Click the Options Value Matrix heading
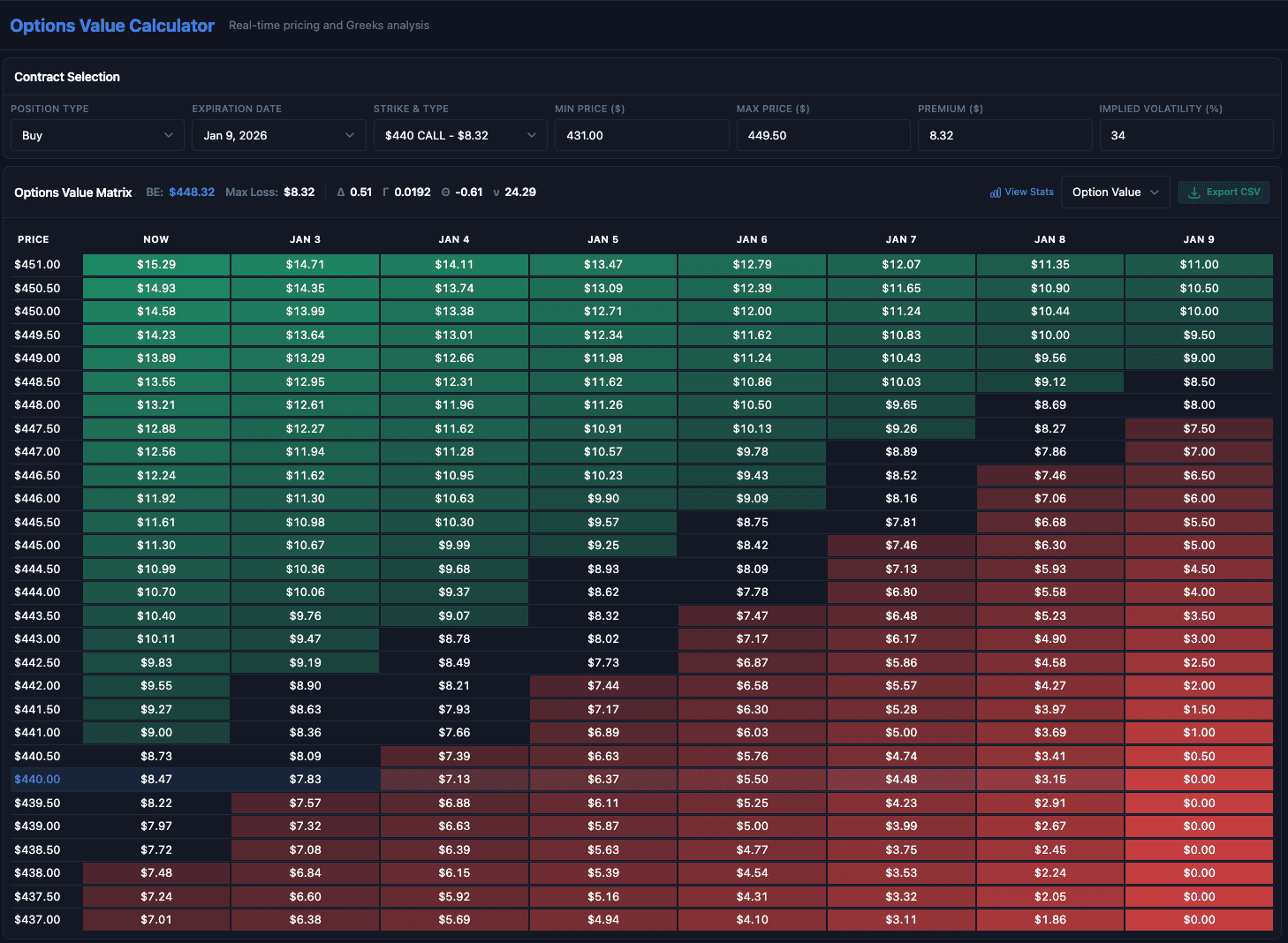Screen dimensions: 1288x943 (73, 192)
